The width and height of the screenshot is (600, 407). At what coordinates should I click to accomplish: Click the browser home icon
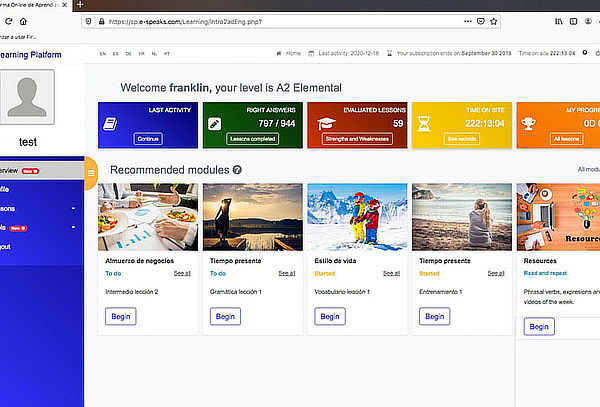[x=22, y=20]
